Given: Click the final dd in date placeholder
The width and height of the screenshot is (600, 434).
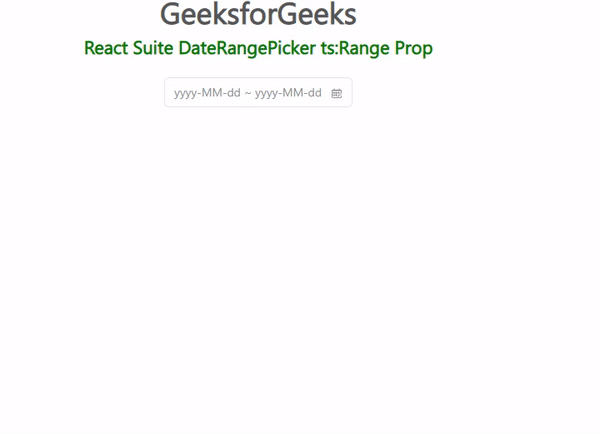Looking at the screenshot, I should [315, 93].
